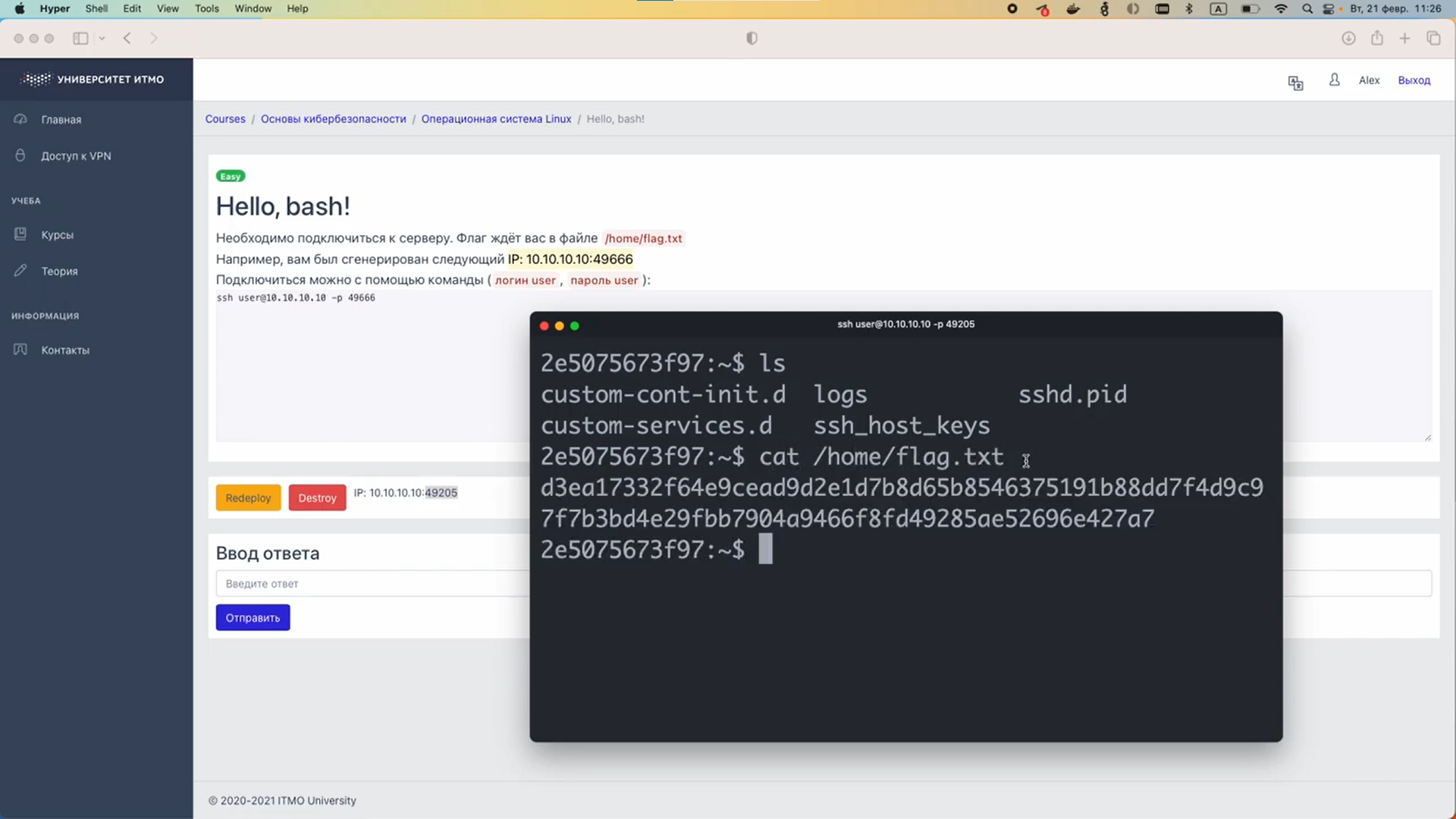
Task: Open the downloads icon in the browser toolbar
Action: (x=1348, y=39)
